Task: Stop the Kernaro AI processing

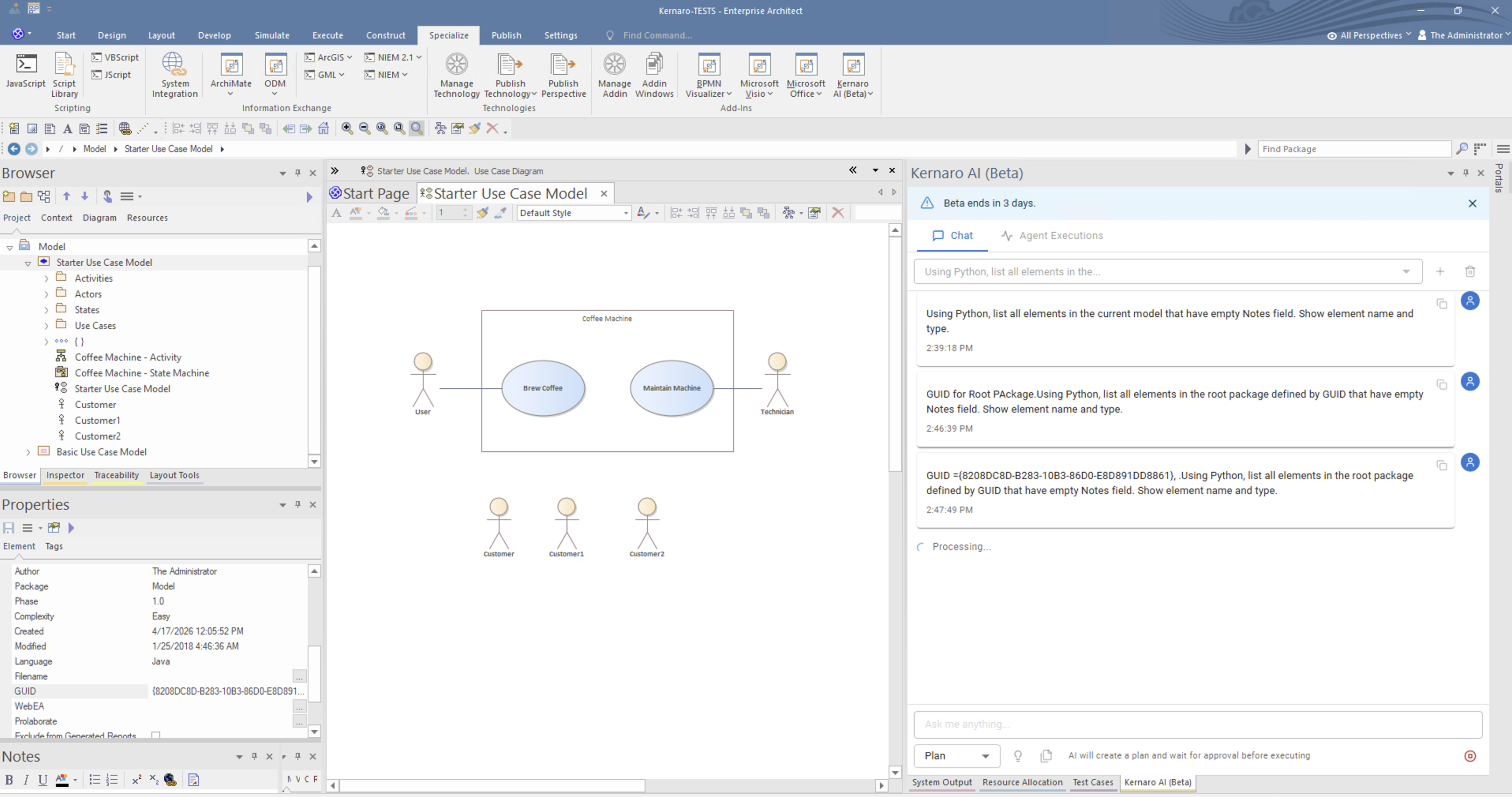Action: click(x=1470, y=756)
